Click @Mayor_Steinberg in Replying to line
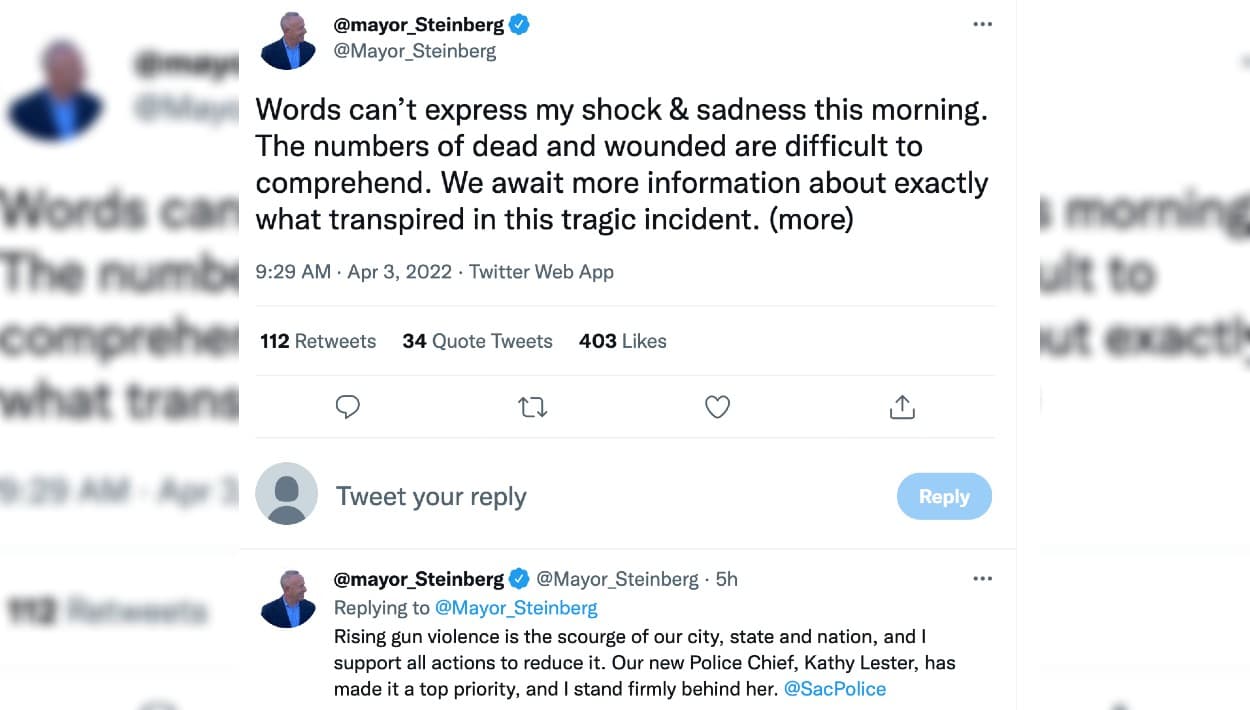Image resolution: width=1250 pixels, height=710 pixels. click(x=516, y=608)
